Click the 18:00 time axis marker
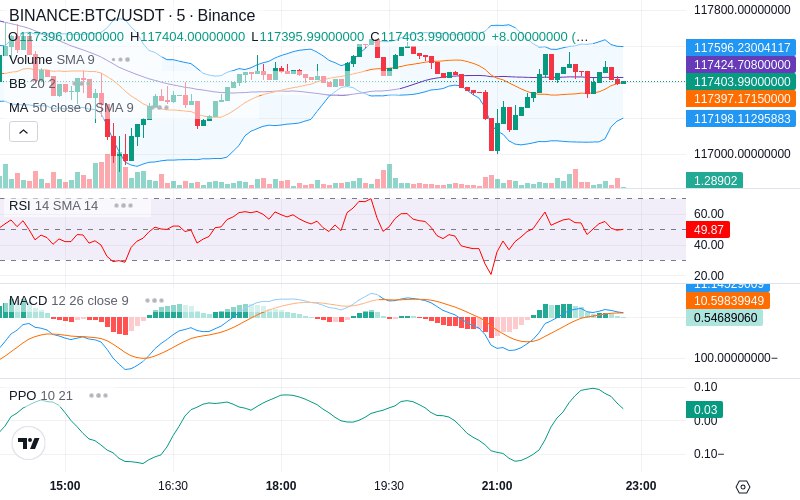The image size is (800, 500). pyautogui.click(x=281, y=485)
